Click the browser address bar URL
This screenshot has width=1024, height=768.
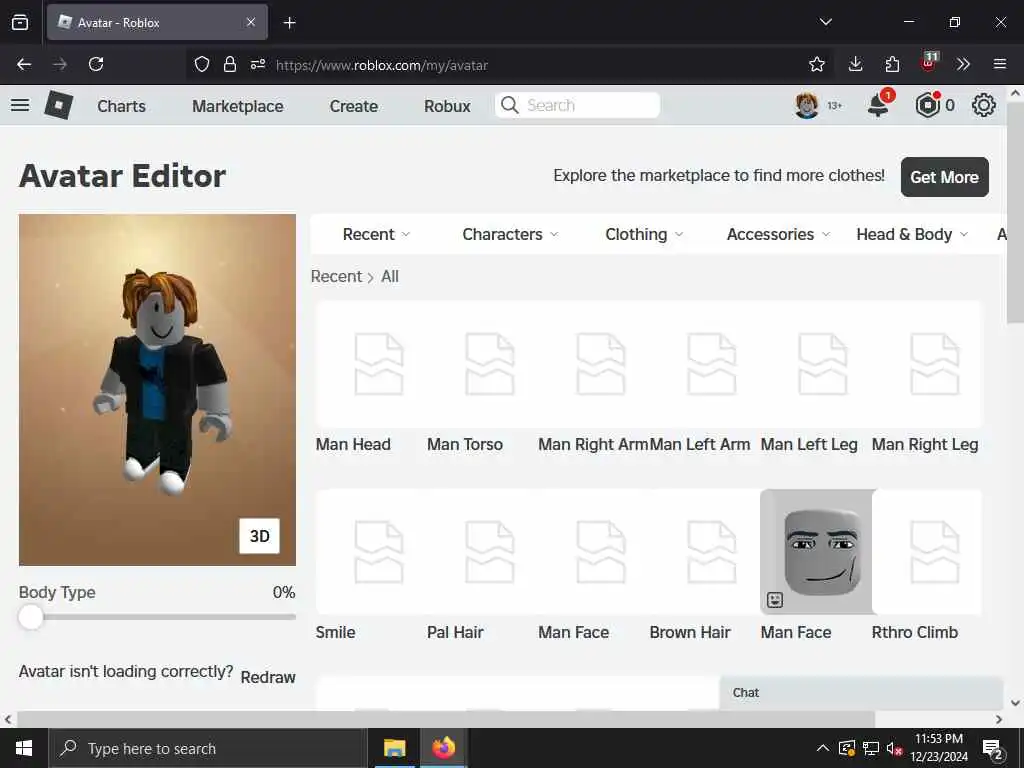pos(381,65)
